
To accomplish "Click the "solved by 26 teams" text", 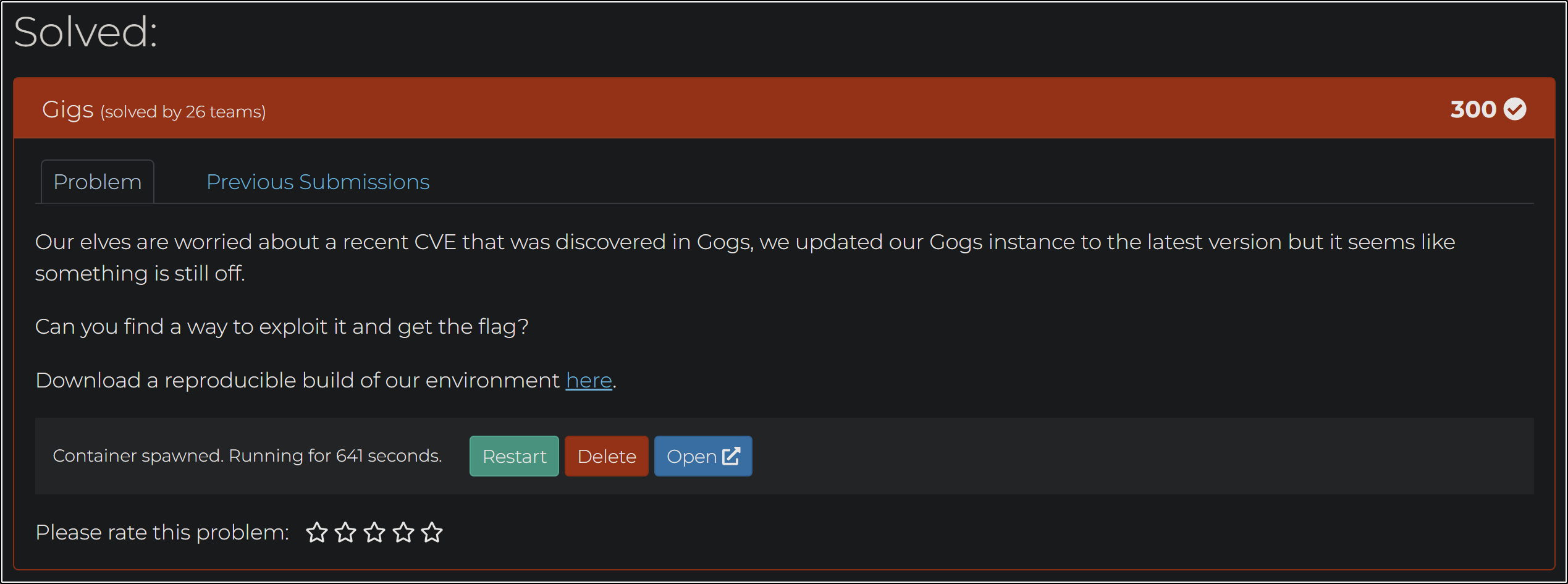I will pos(183,112).
